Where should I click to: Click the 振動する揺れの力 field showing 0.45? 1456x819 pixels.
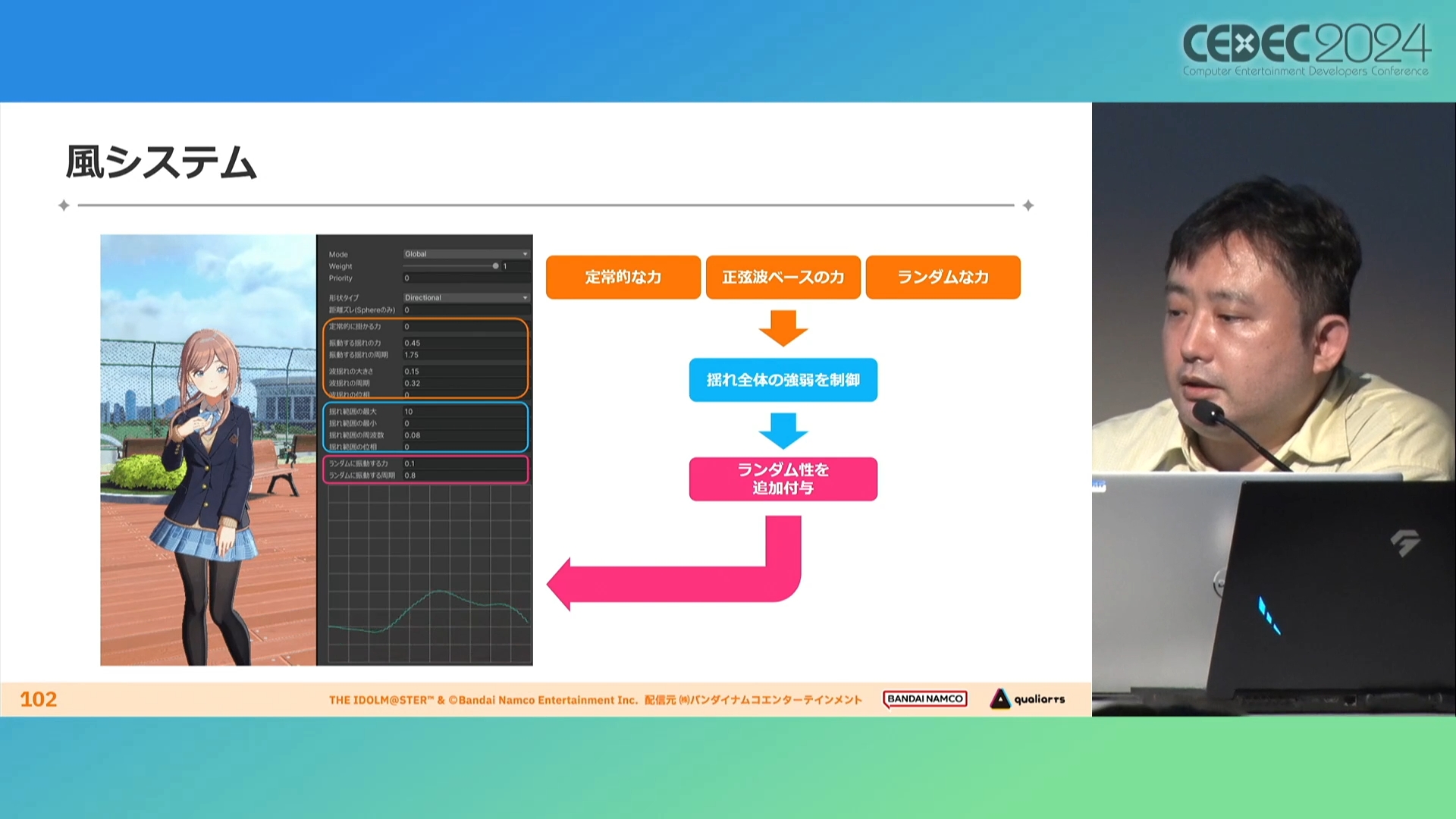click(x=465, y=344)
